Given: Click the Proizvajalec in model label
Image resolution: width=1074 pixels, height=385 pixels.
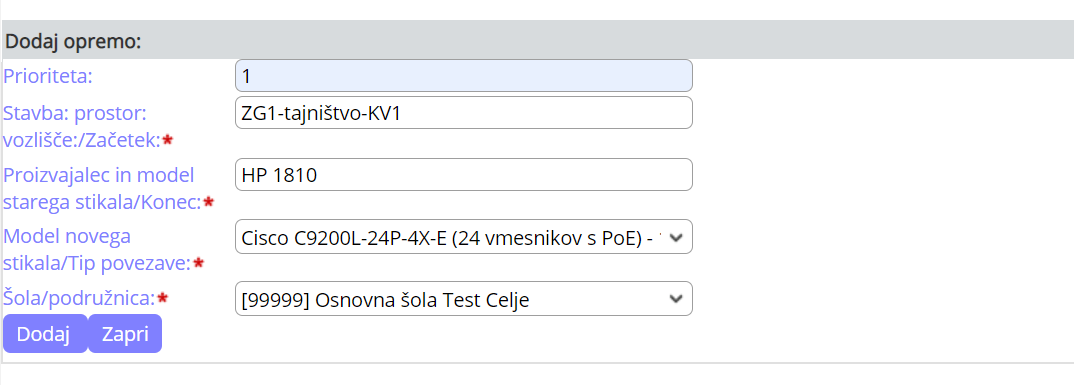Looking at the screenshot, I should click(x=99, y=175).
